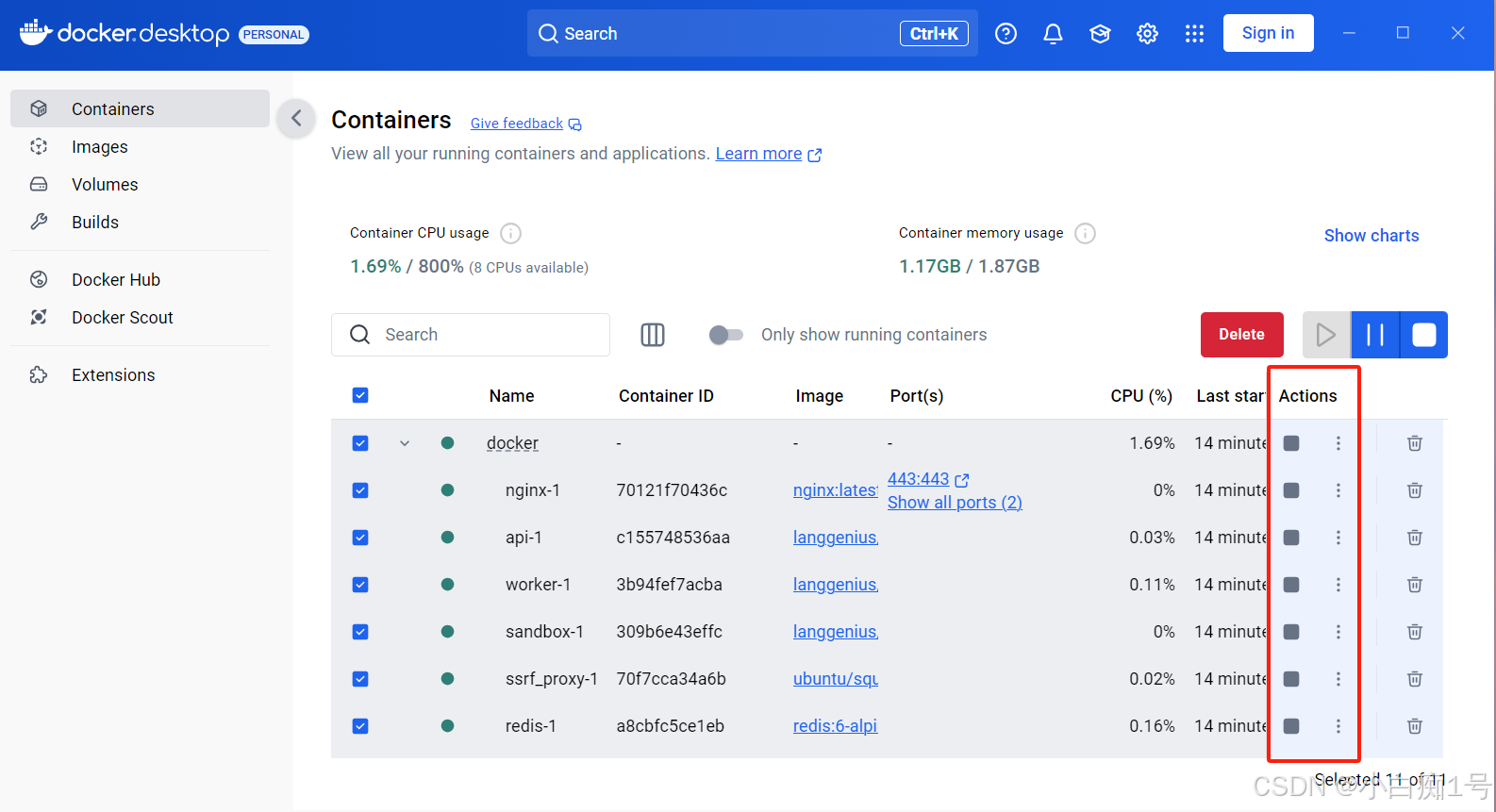
Task: Open the redis:6-alpi image link
Action: coord(835,726)
